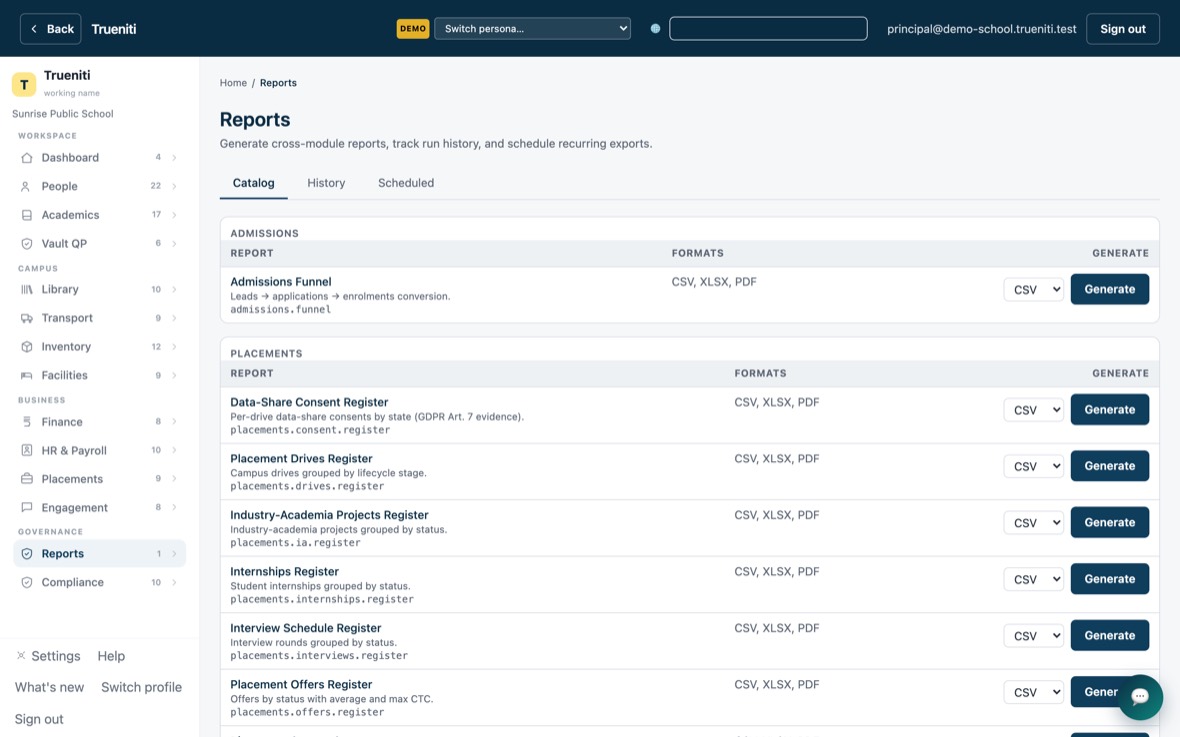Click the placements.consent.register report code
This screenshot has width=1180, height=737.
[x=310, y=430]
